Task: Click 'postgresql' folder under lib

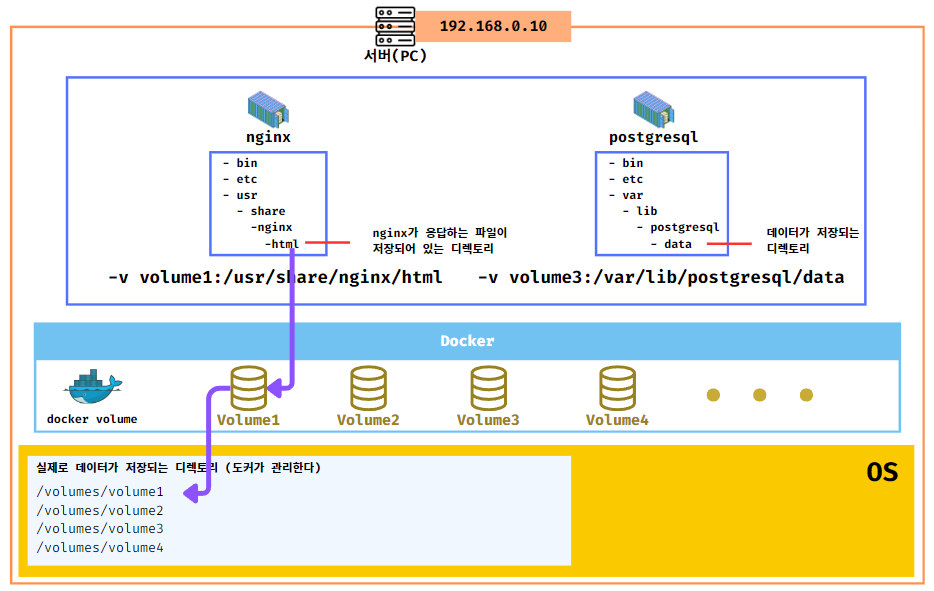Action: click(x=684, y=227)
